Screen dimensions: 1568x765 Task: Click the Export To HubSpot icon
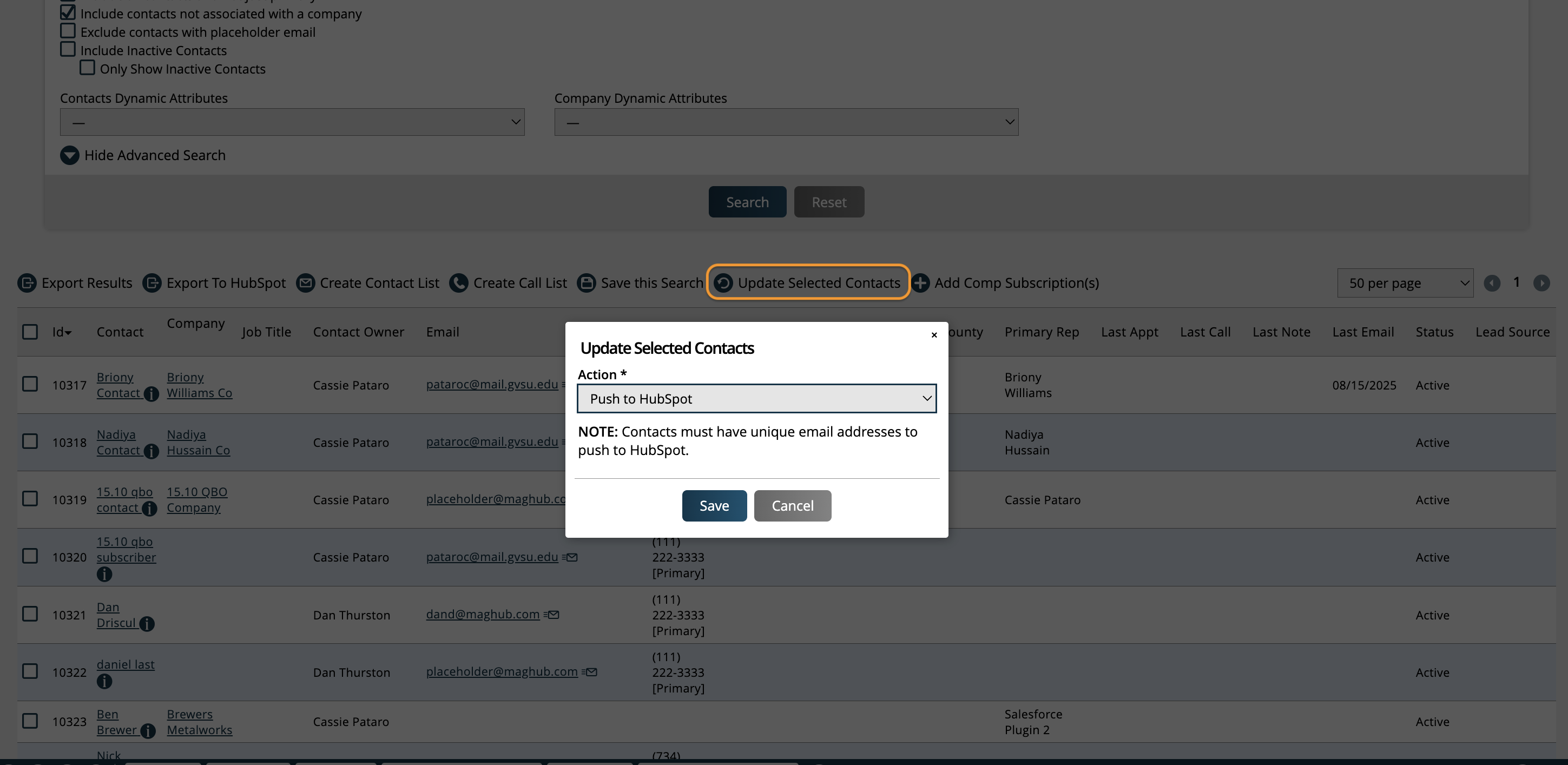[153, 282]
